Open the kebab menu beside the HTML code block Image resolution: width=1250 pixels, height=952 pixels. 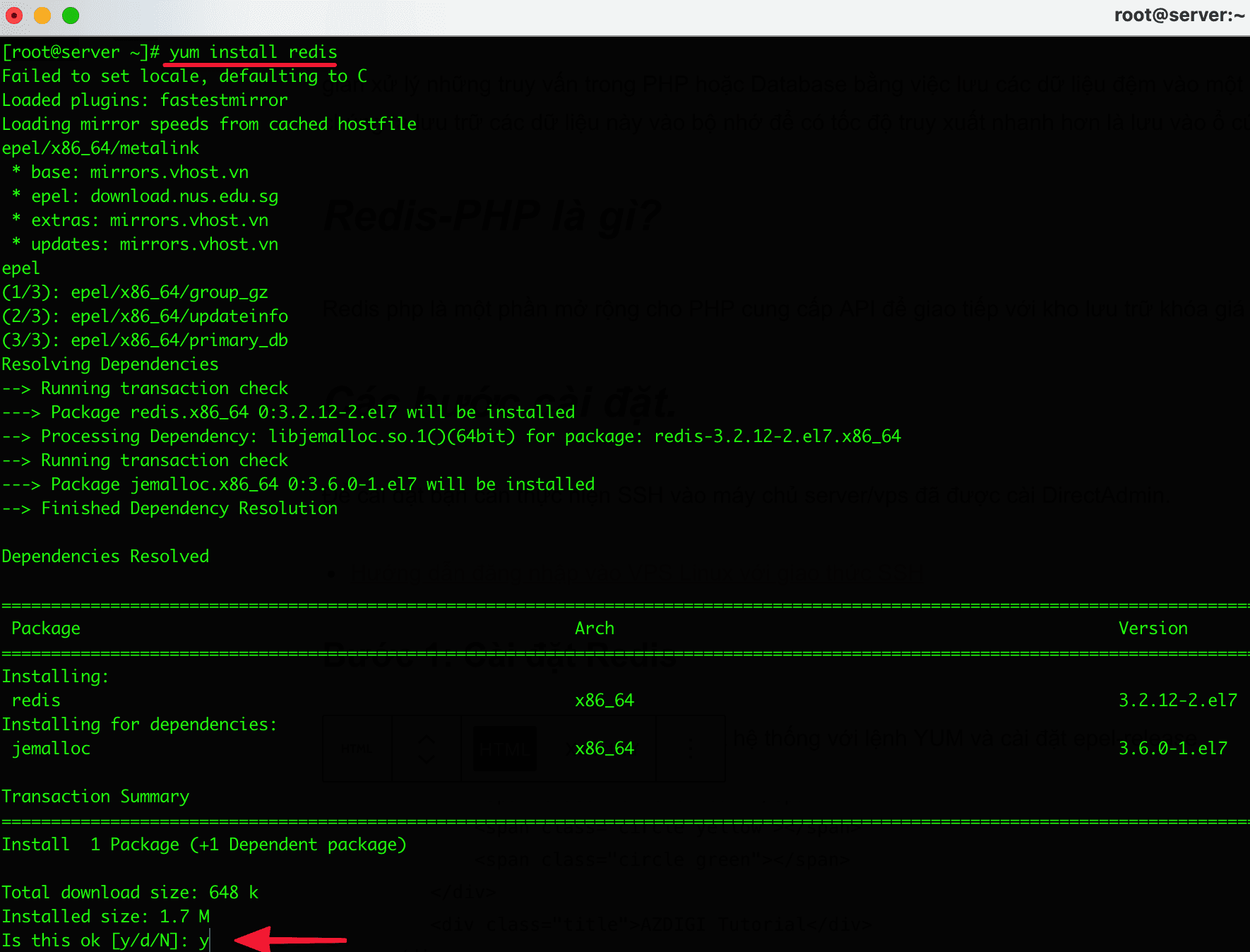tap(691, 749)
